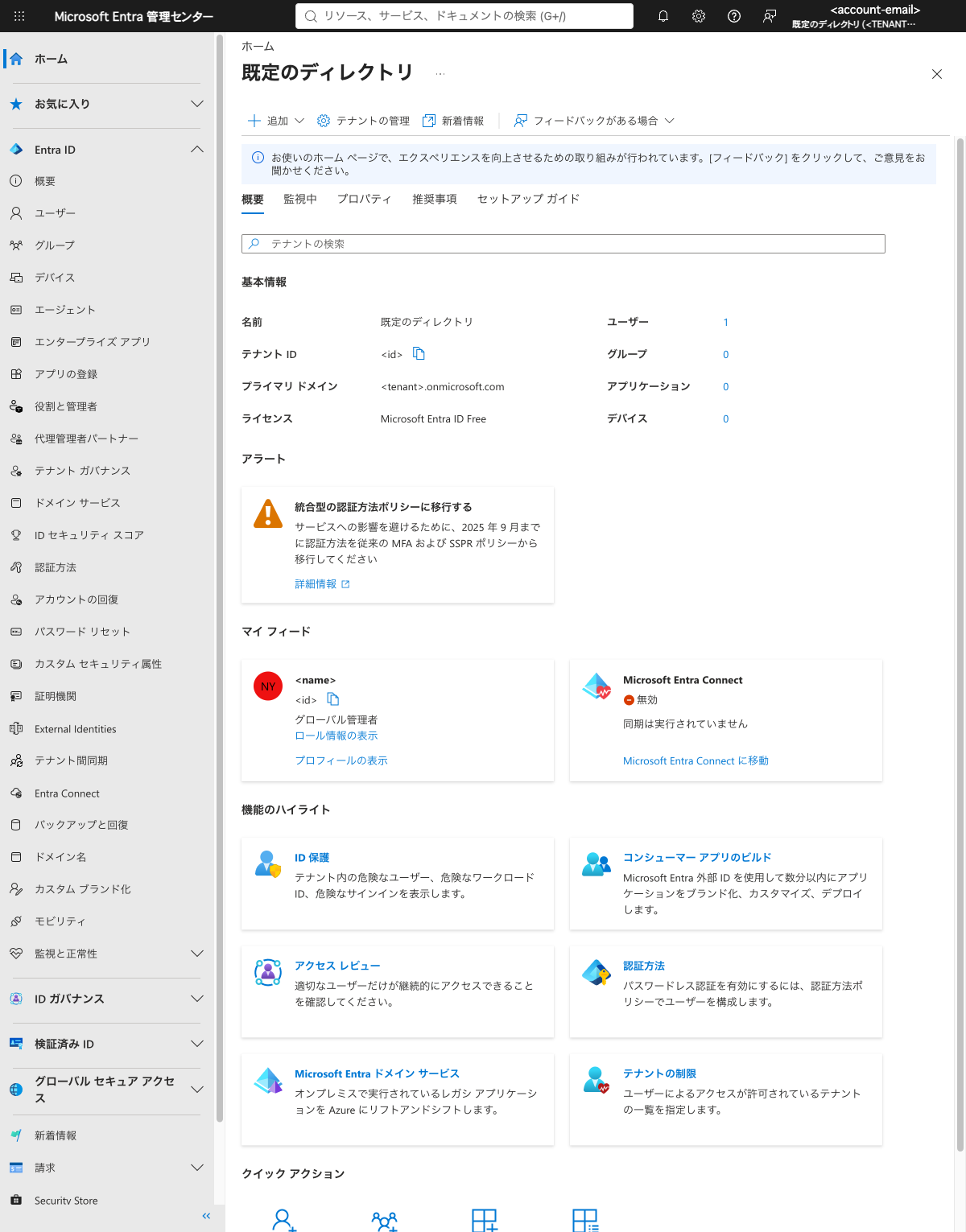Switch to the プロパティ tab

(x=364, y=199)
